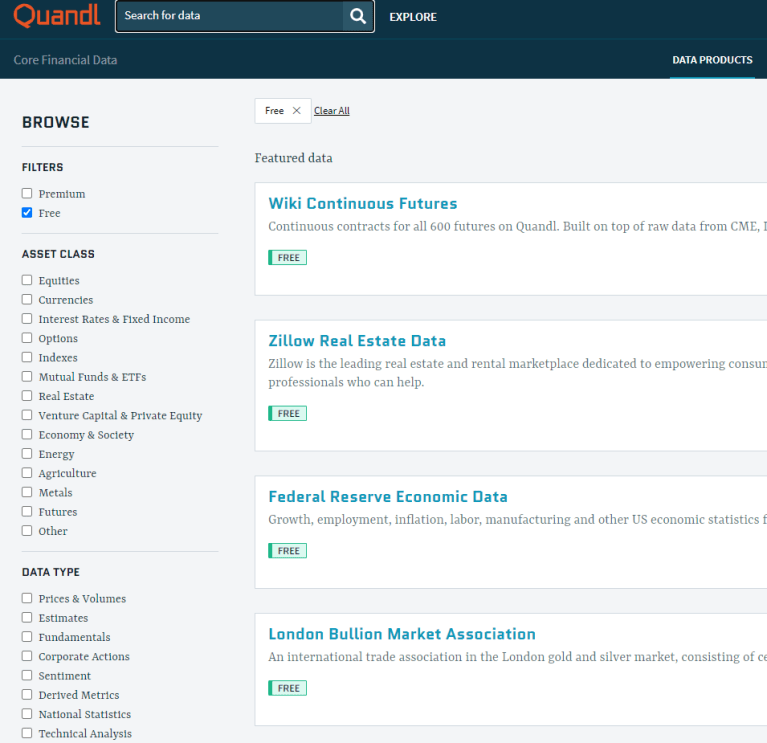This screenshot has height=743, width=767.
Task: Check Mutual Funds & ETFs
Action: [27, 377]
